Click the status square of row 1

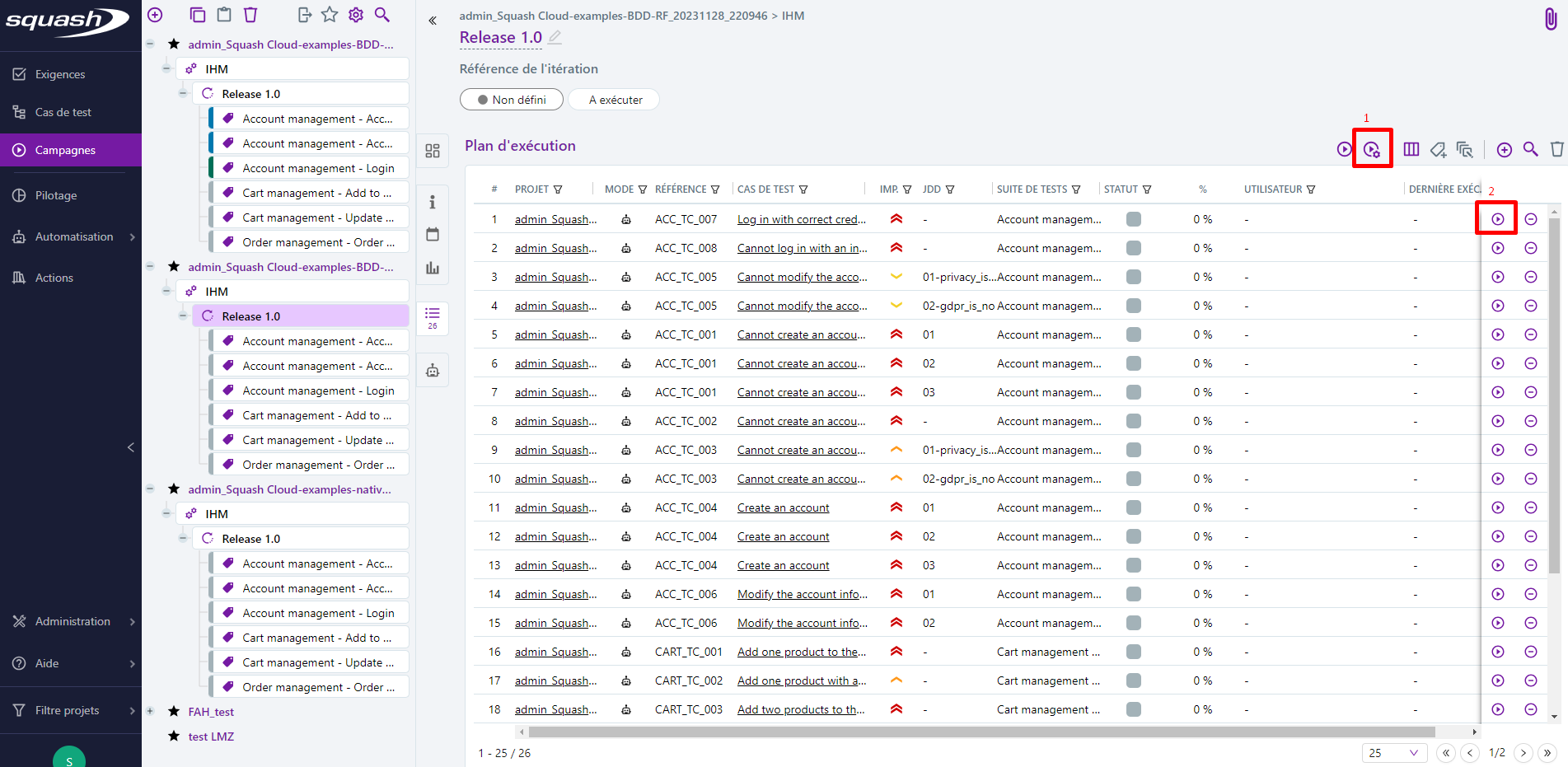click(1134, 219)
